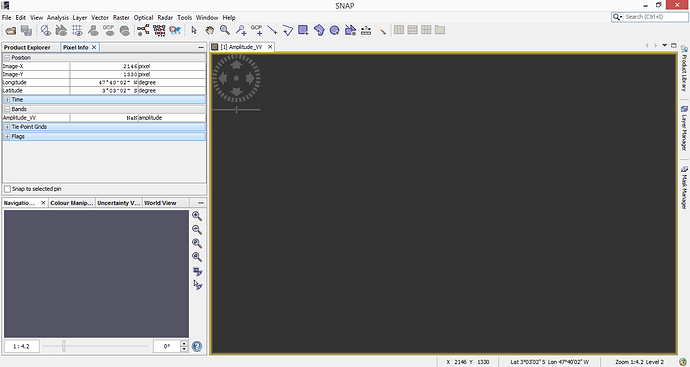
Task: Collapse the Bands section
Action: [x=7, y=109]
